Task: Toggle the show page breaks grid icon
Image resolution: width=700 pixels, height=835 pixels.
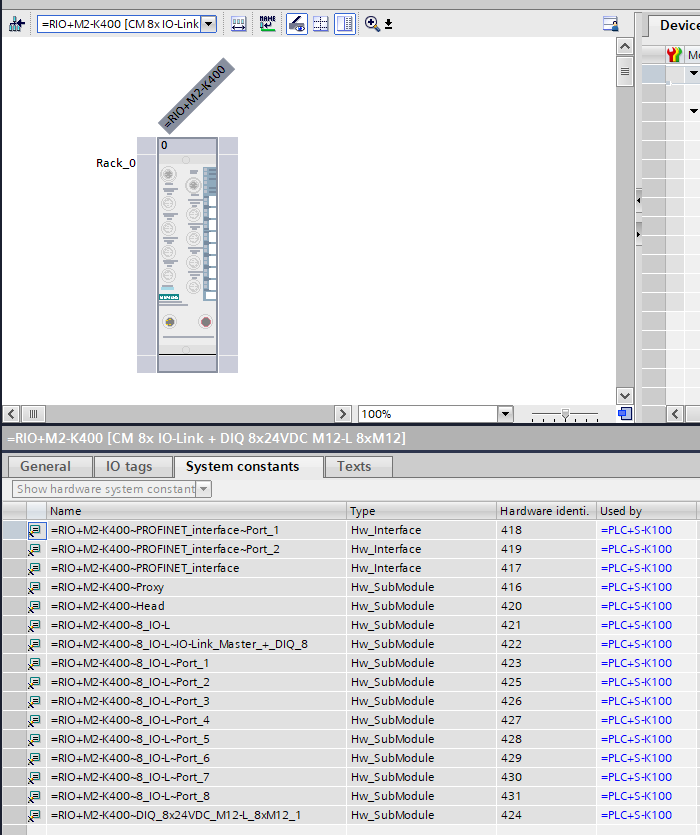Action: click(x=321, y=24)
